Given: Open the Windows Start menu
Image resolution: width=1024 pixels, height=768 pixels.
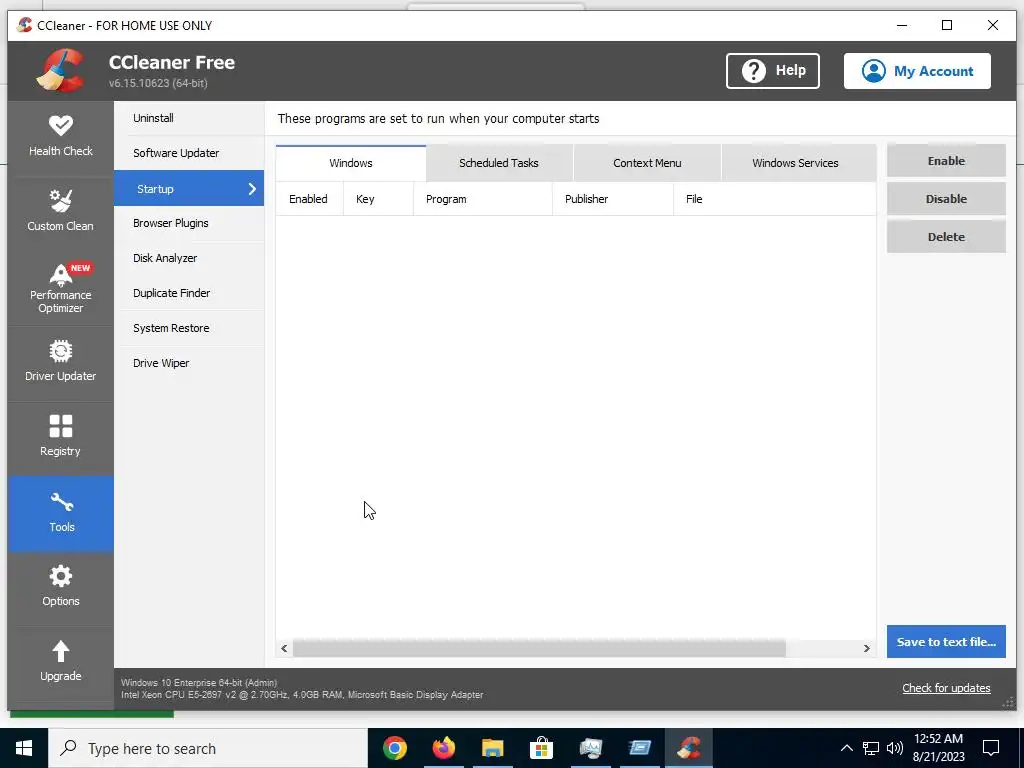Looking at the screenshot, I should pyautogui.click(x=24, y=748).
